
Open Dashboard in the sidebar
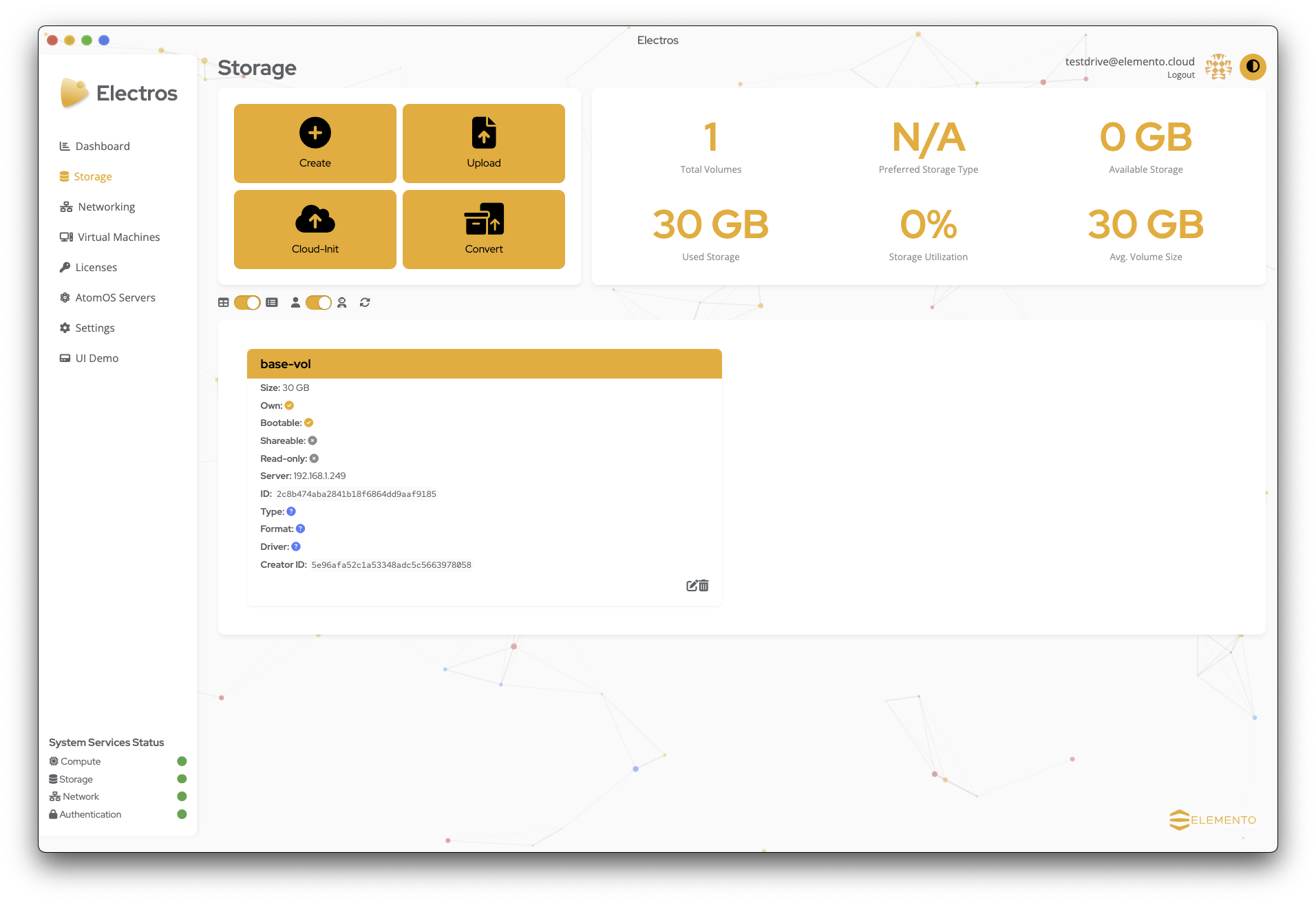[94, 146]
